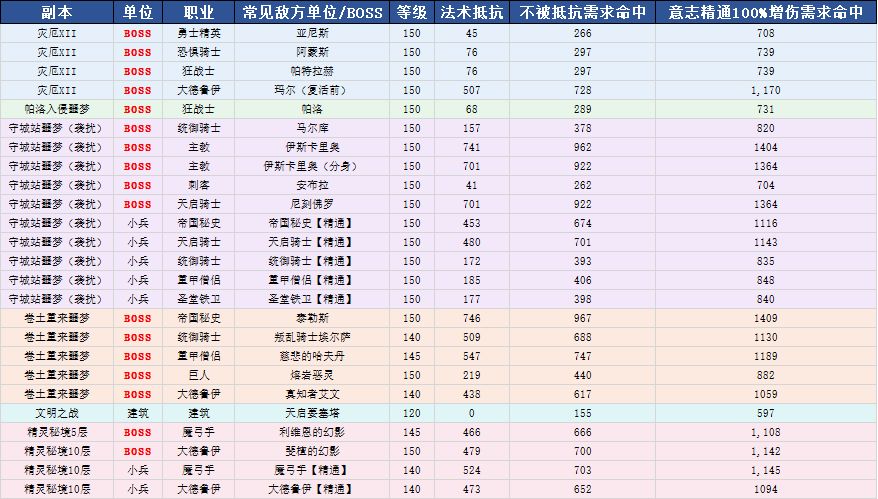Click the boss name 亚尼斯
878x499 pixels.
coord(312,34)
